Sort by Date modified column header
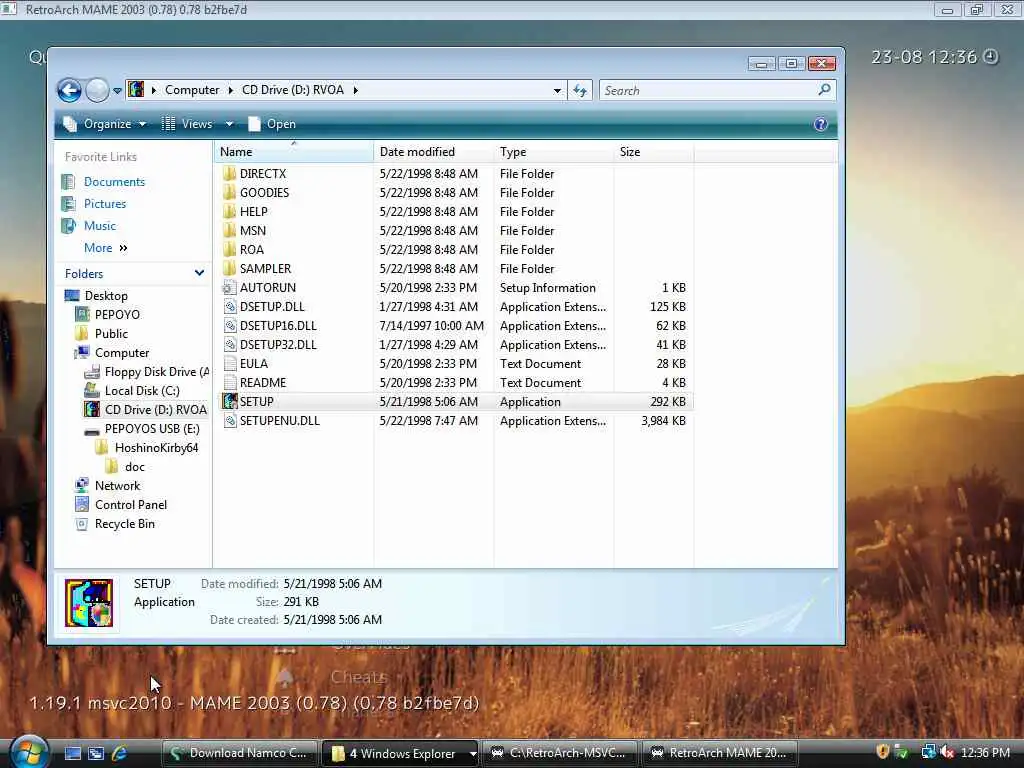 (434, 152)
